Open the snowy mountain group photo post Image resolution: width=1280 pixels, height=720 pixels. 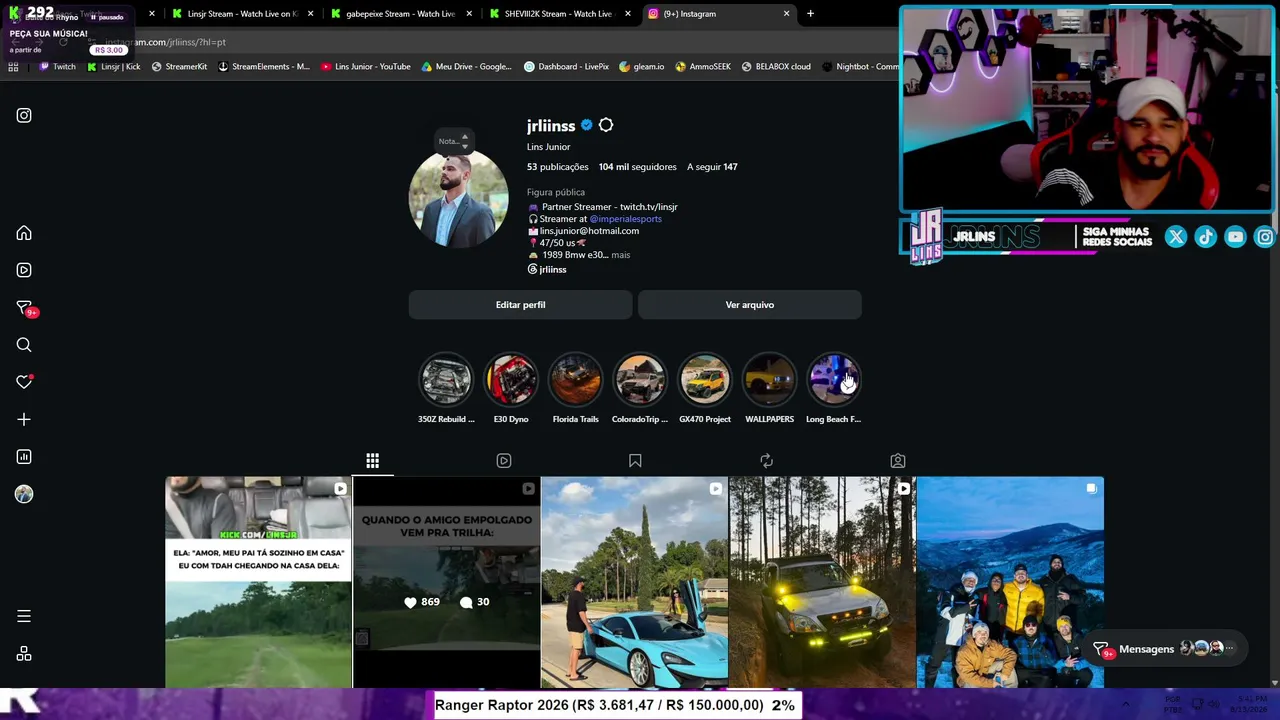click(1010, 582)
